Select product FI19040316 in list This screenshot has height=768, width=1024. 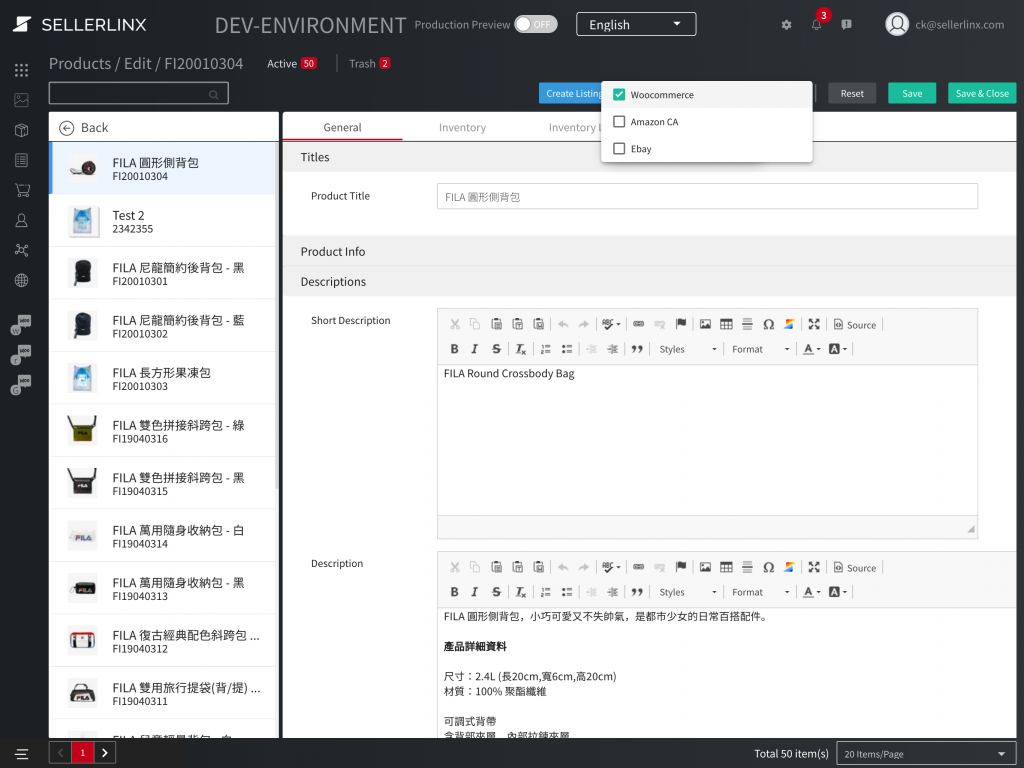163,431
